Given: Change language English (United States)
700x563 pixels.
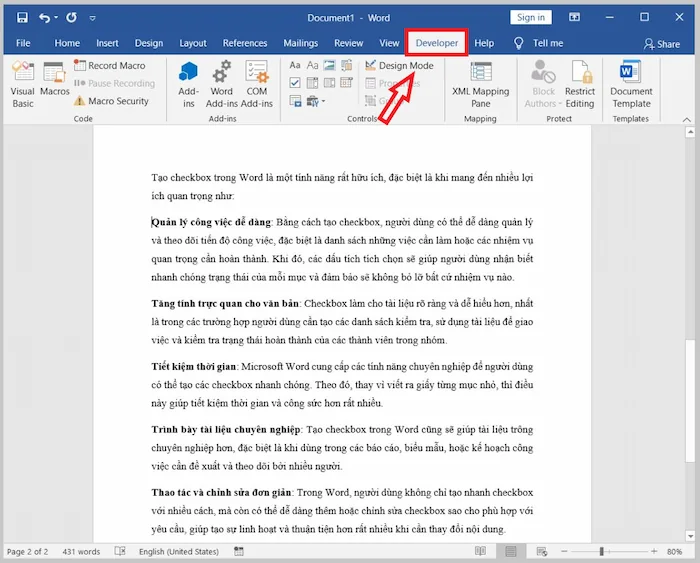Looking at the screenshot, I should click(x=179, y=552).
